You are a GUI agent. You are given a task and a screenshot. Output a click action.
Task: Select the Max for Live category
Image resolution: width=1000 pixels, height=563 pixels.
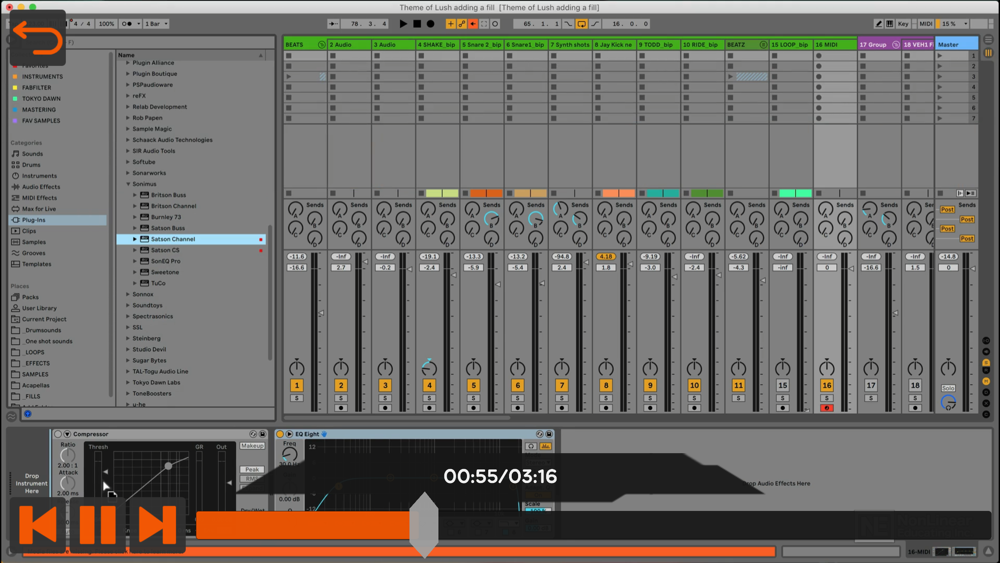(x=39, y=208)
